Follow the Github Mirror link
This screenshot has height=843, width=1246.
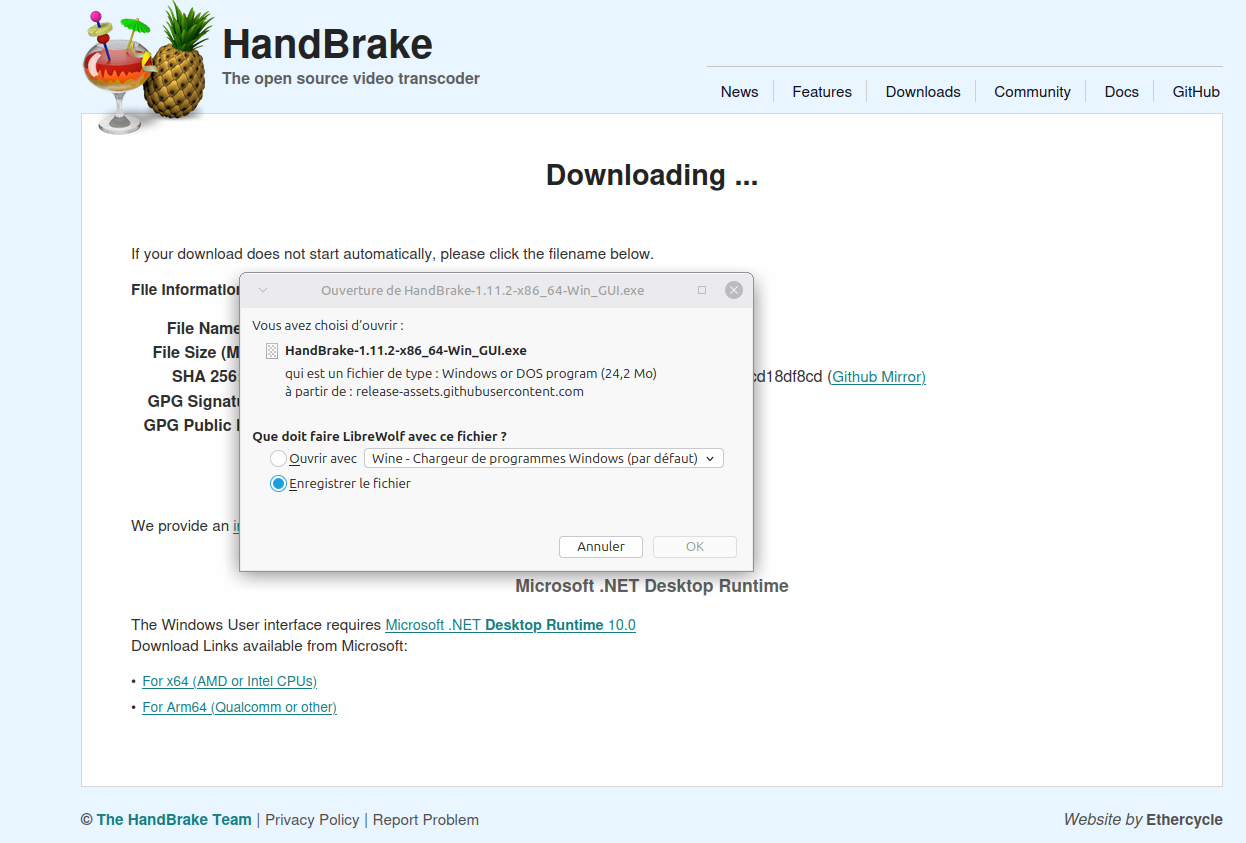pos(879,377)
